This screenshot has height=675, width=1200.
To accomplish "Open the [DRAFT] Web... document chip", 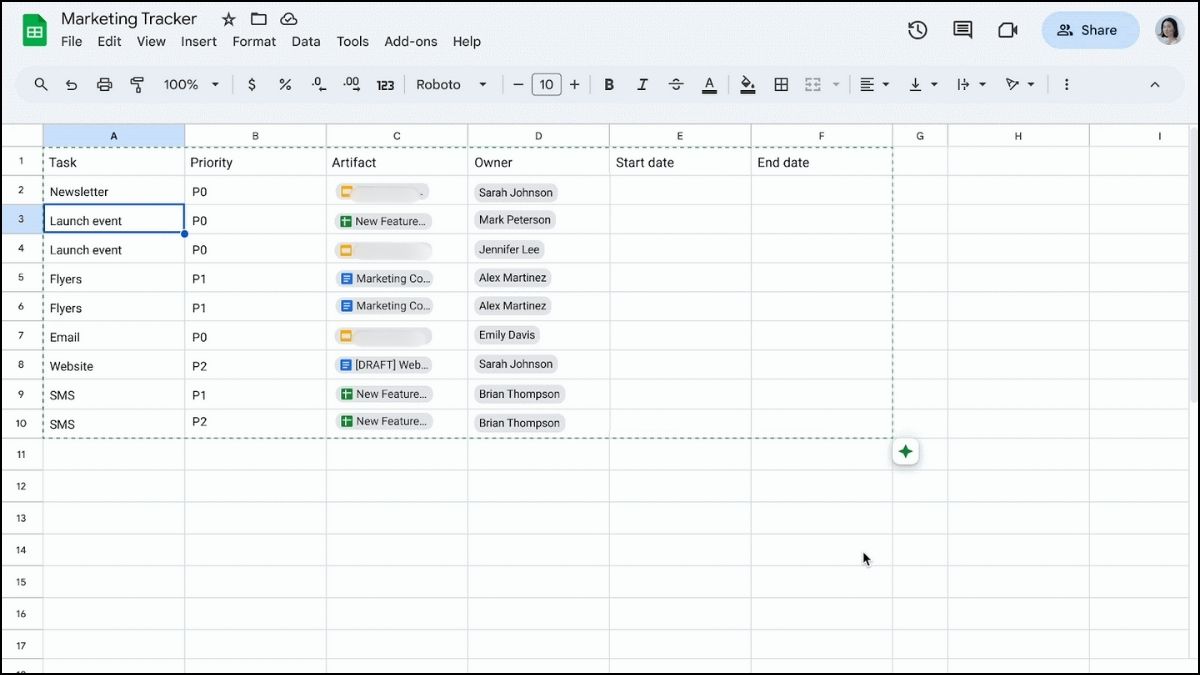I will [x=384, y=365].
